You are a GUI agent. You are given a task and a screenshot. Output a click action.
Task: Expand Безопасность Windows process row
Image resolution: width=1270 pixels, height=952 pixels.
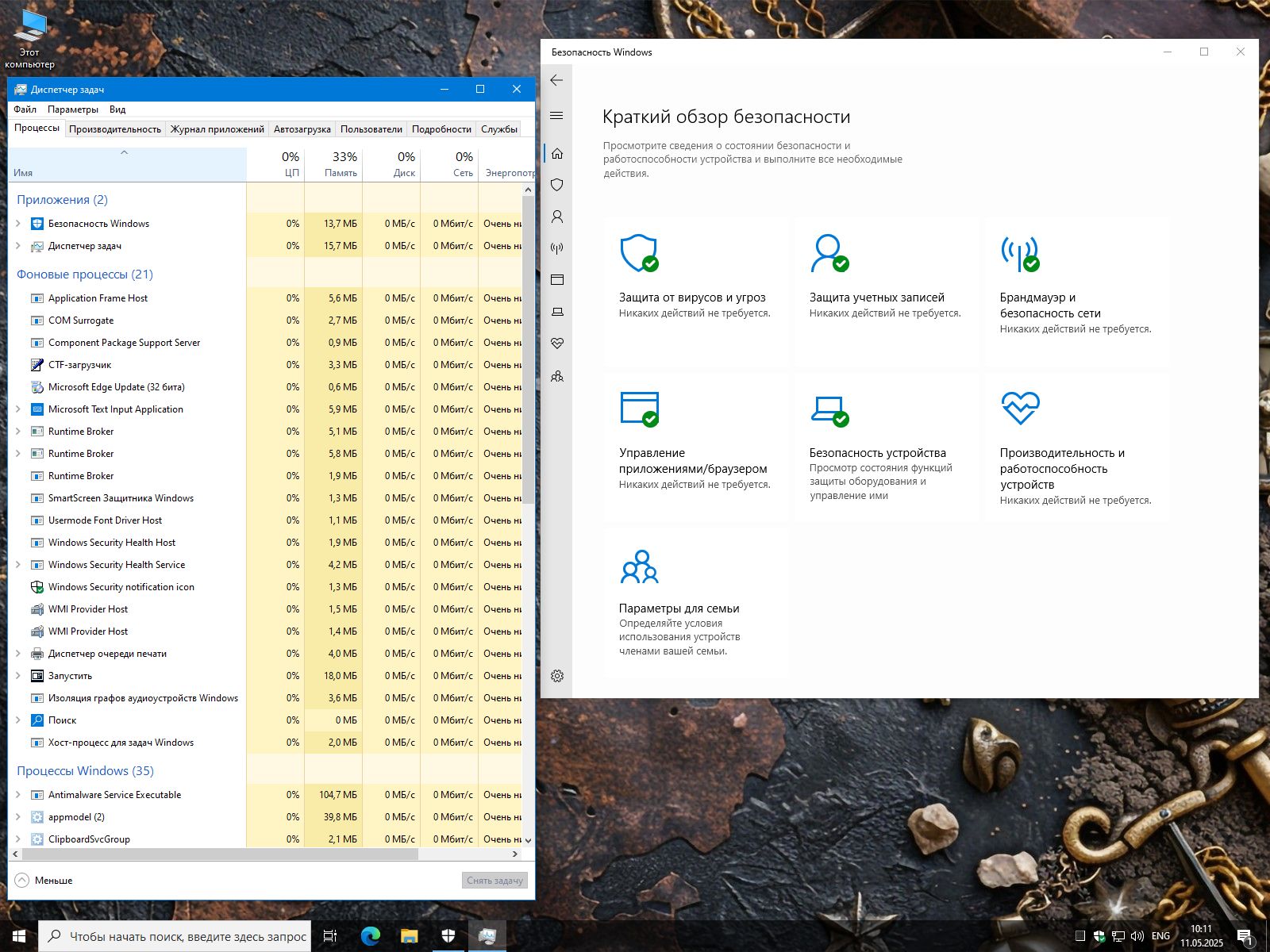coord(18,224)
